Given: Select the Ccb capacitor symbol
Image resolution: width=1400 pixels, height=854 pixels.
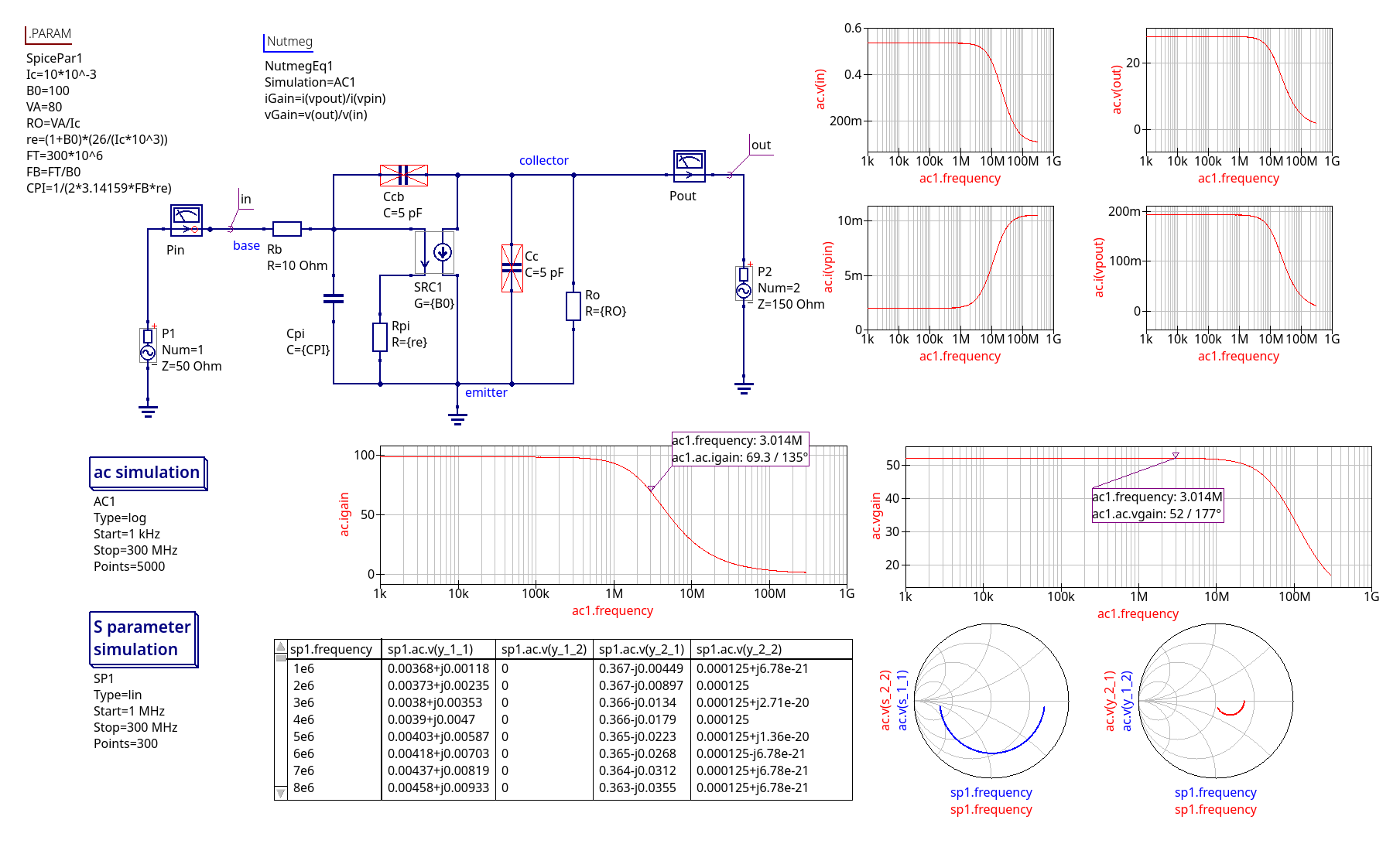Looking at the screenshot, I should [x=403, y=175].
